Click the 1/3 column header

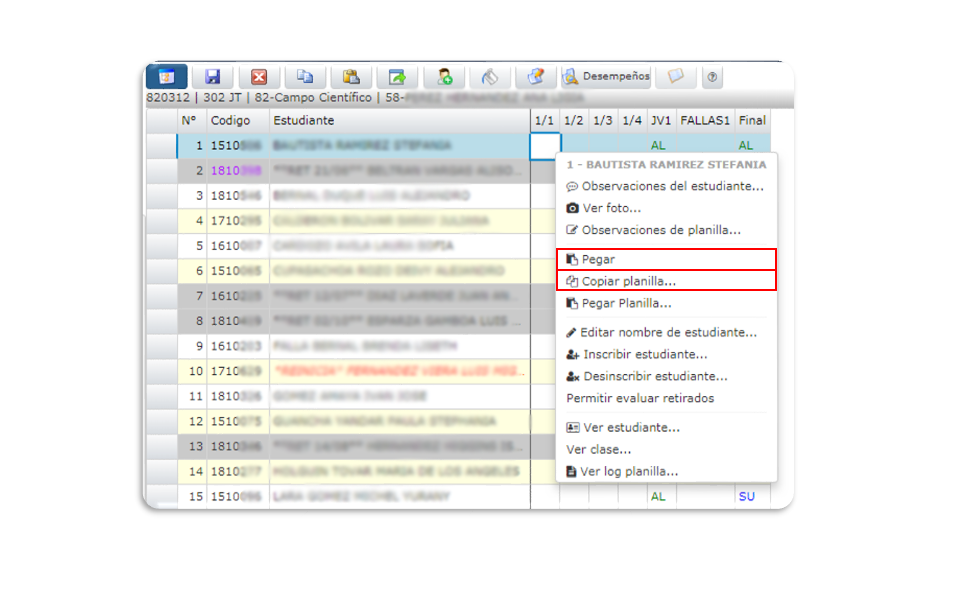pyautogui.click(x=603, y=120)
